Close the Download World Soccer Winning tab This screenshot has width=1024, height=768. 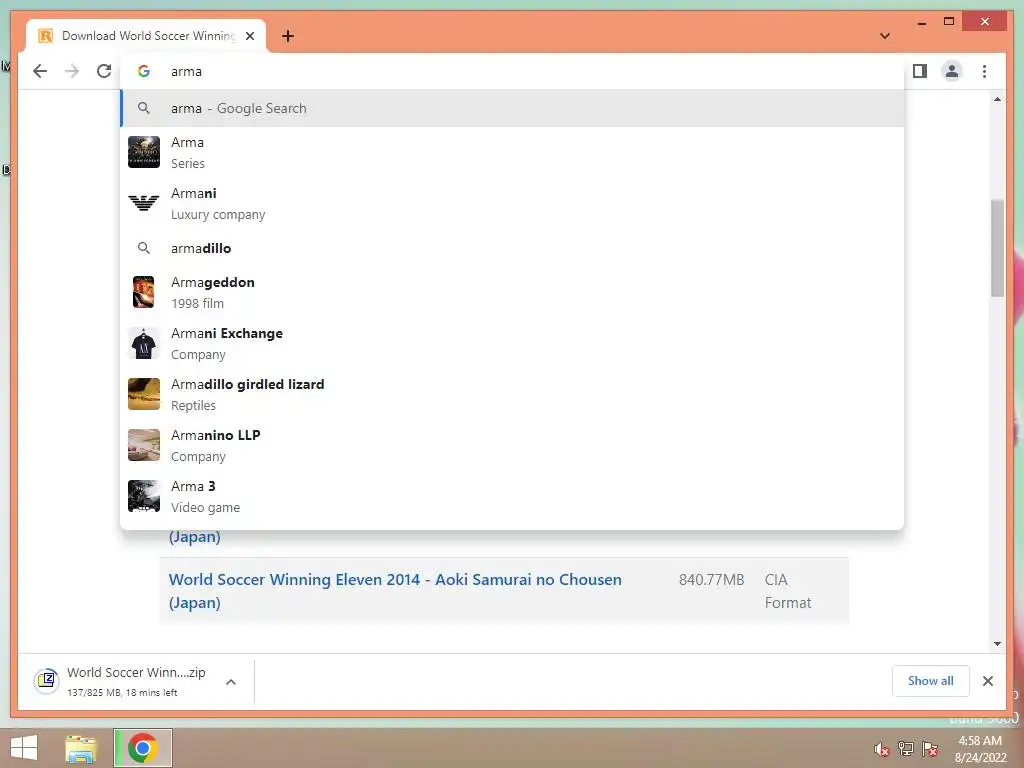[249, 36]
